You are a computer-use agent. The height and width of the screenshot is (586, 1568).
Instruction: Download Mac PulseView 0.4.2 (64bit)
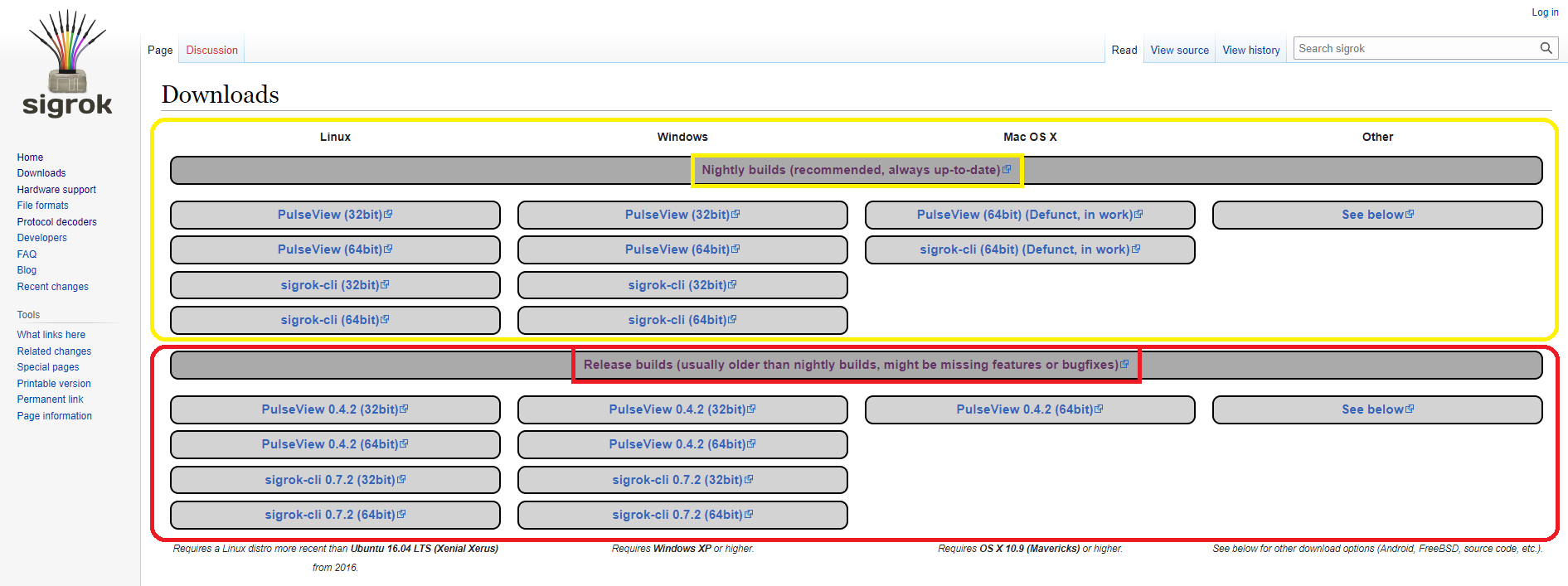click(x=1030, y=409)
